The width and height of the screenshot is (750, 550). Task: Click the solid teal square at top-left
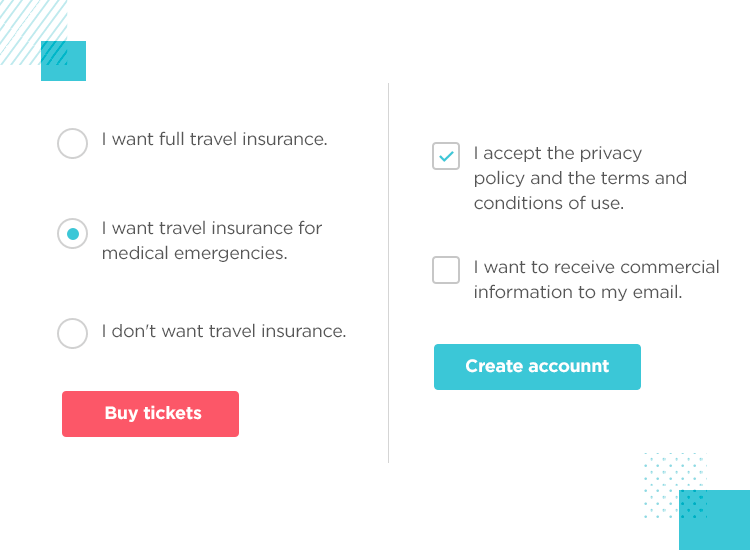[70, 67]
